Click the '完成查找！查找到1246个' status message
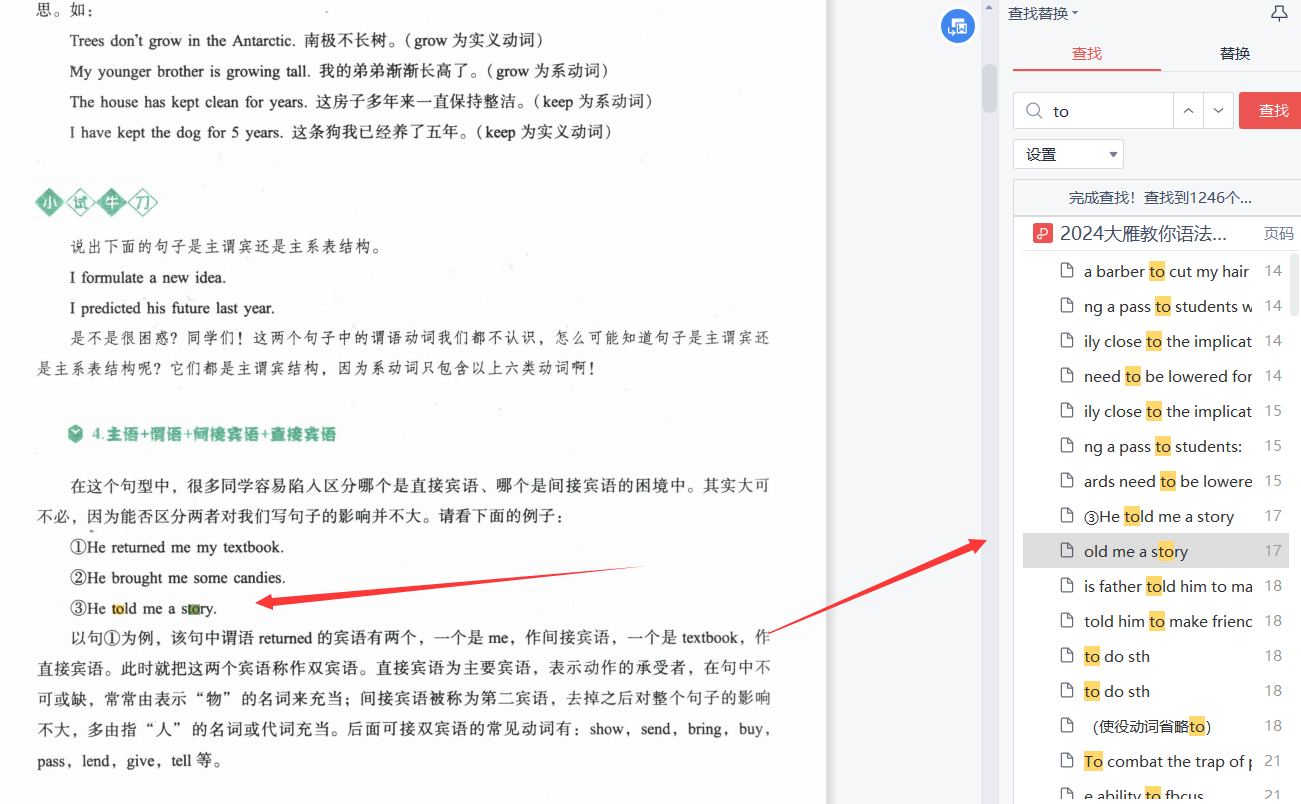 [x=1160, y=198]
